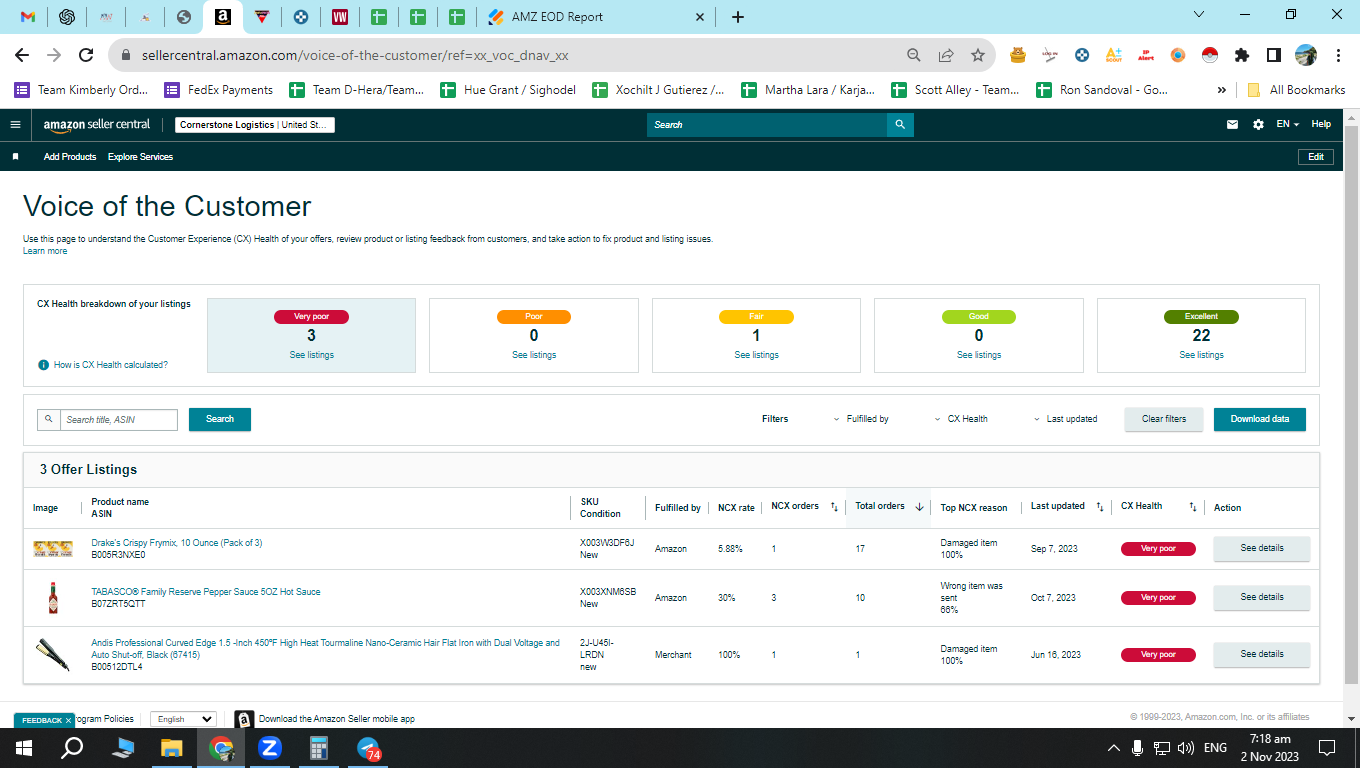Screen dimensions: 1360x768
Task: Open Chrome tab search chevron
Action: tap(1200, 15)
